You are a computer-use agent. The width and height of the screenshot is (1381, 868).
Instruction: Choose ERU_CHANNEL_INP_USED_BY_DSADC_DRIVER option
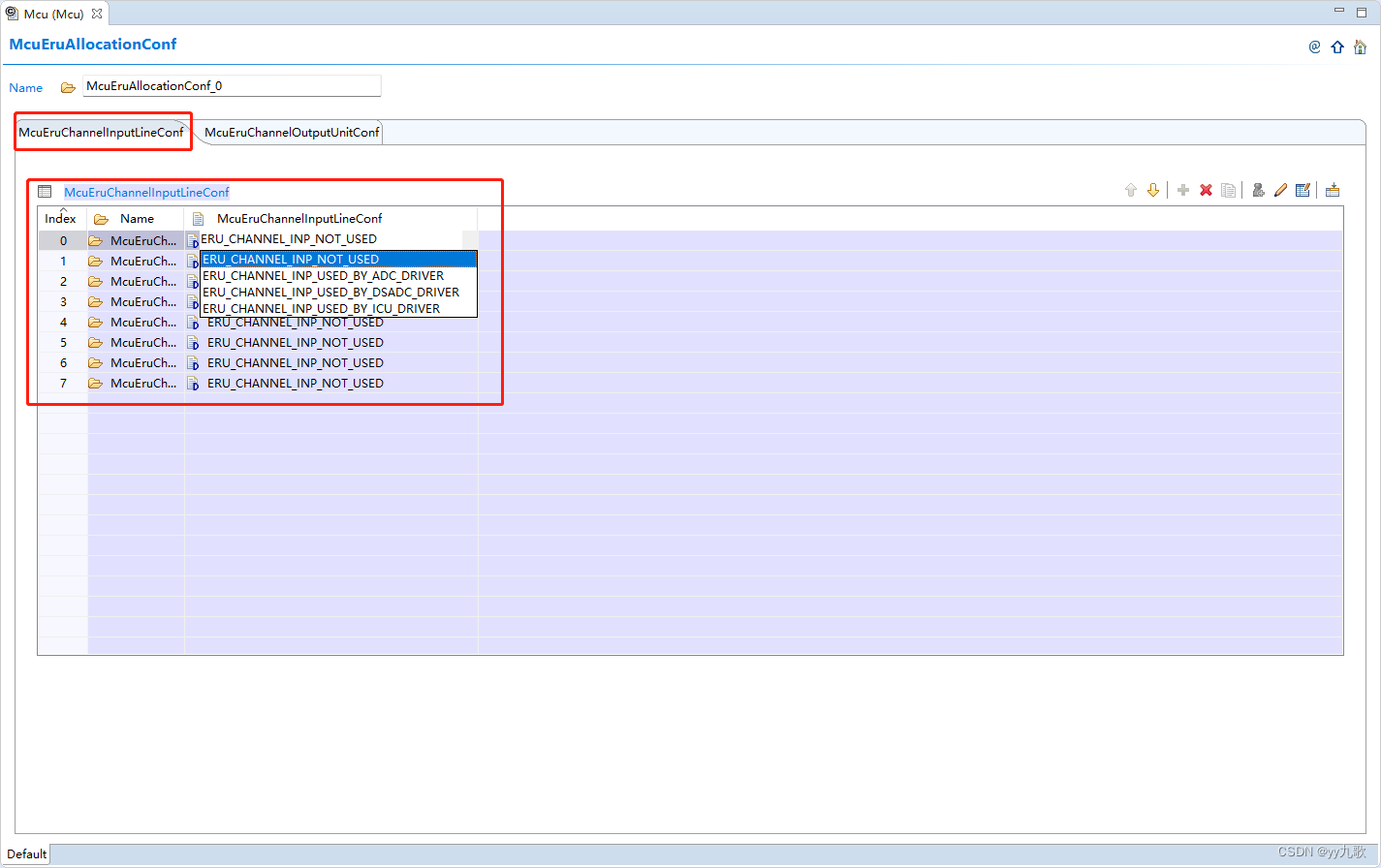click(x=338, y=292)
